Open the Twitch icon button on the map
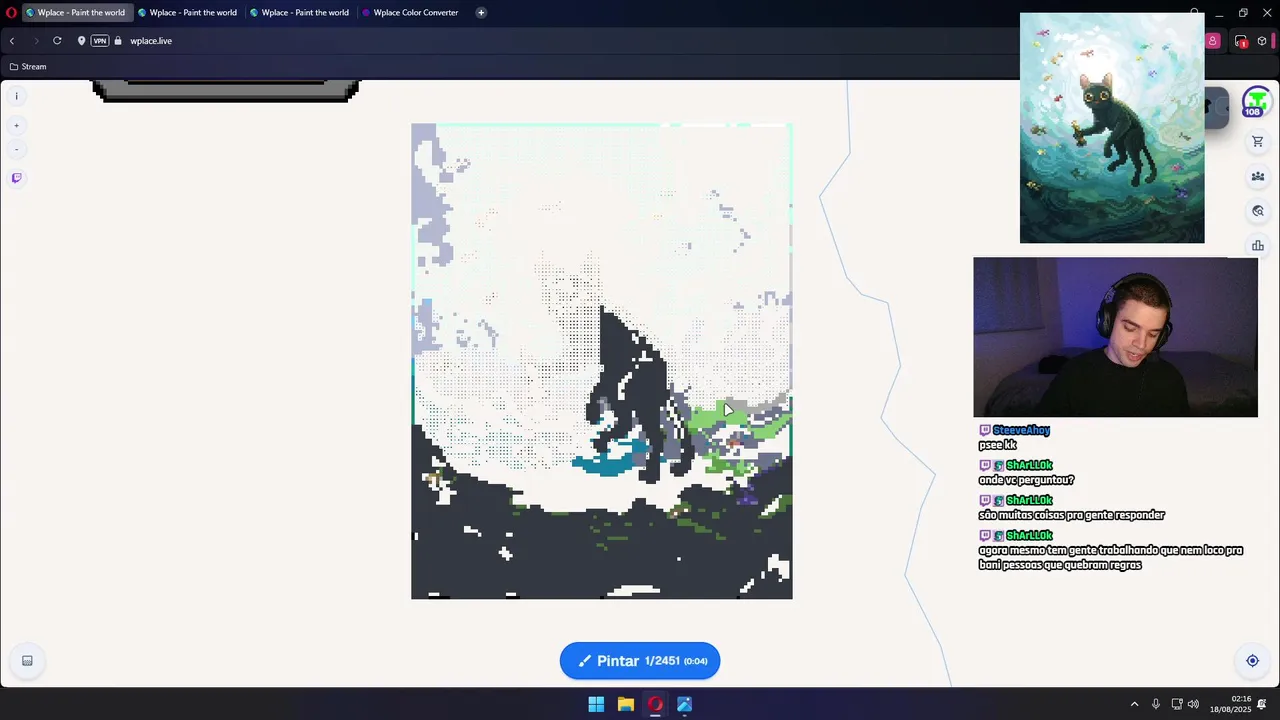Screen dimensions: 1280x720 pos(16,178)
